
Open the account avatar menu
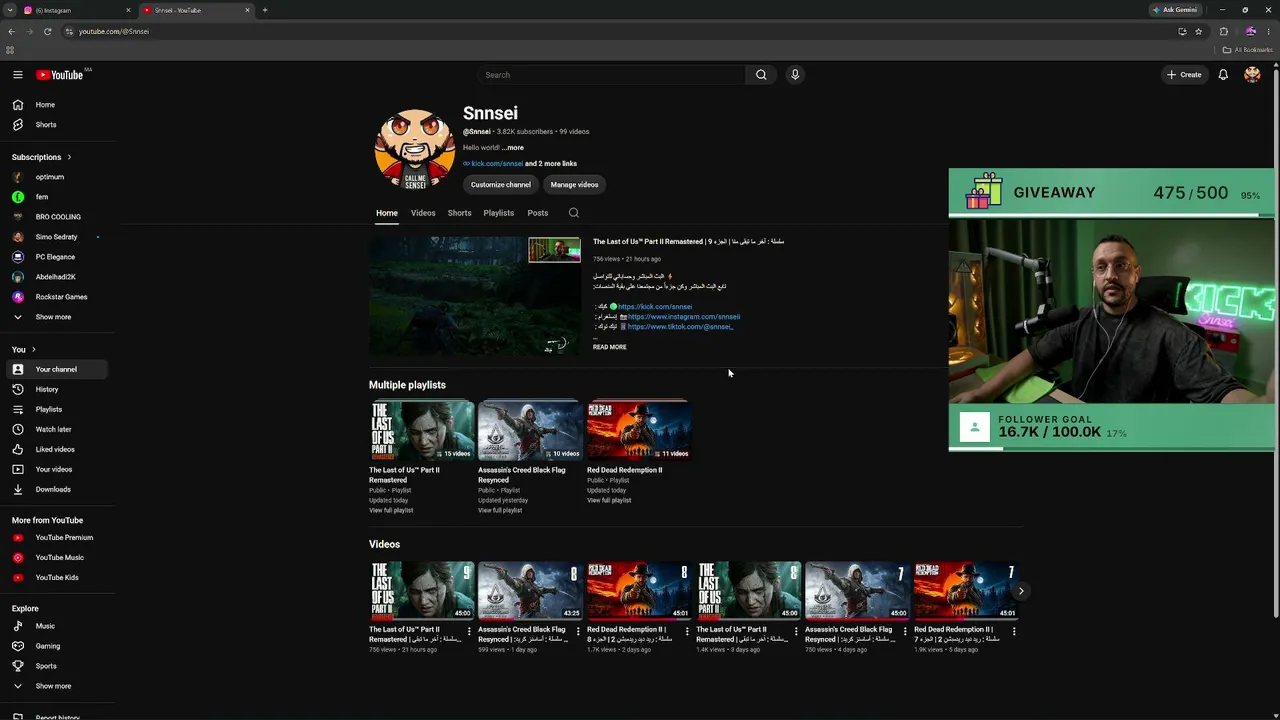pyautogui.click(x=1252, y=75)
